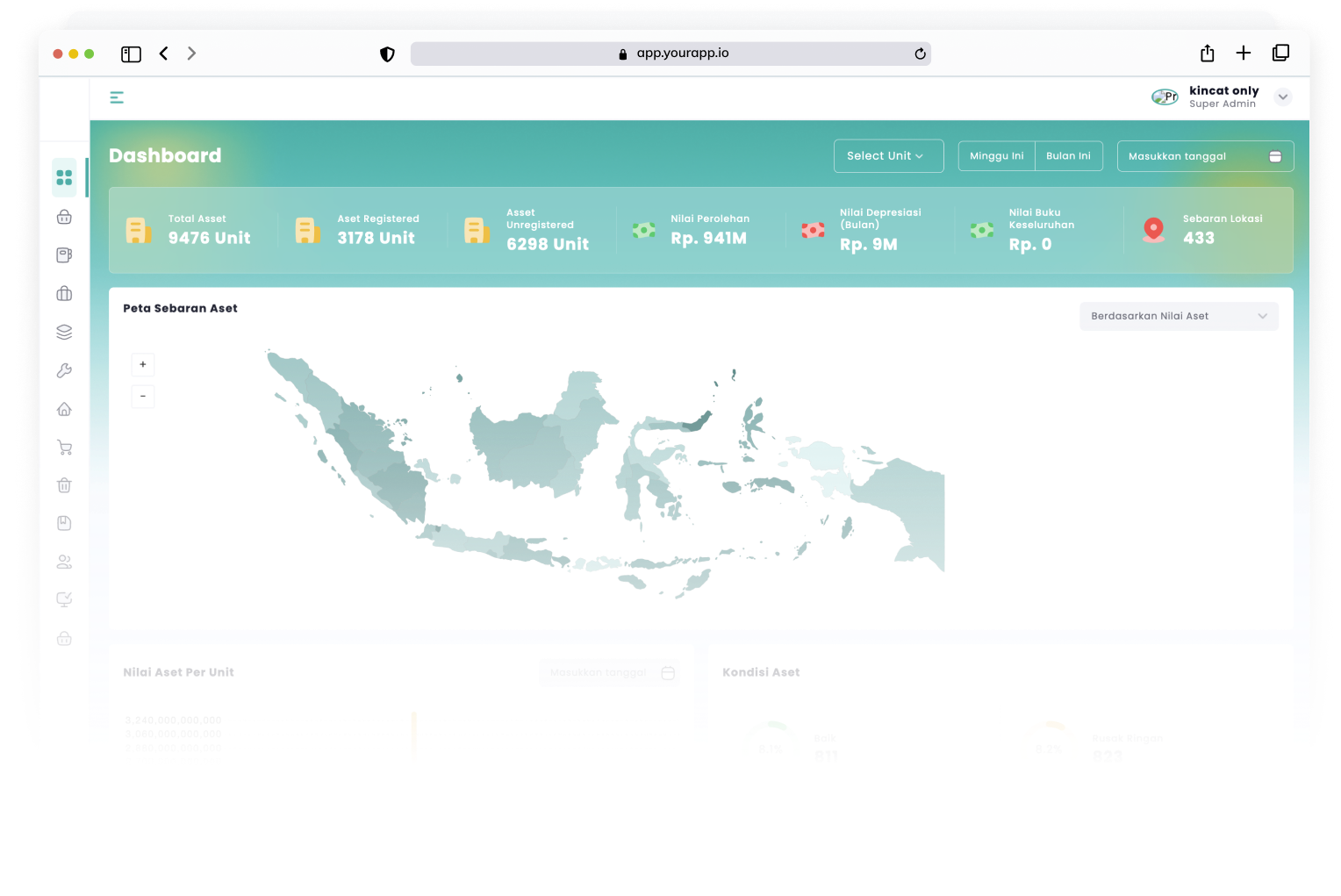Image resolution: width=1341 pixels, height=896 pixels.
Task: Click the profile avatar image
Action: tap(1165, 97)
